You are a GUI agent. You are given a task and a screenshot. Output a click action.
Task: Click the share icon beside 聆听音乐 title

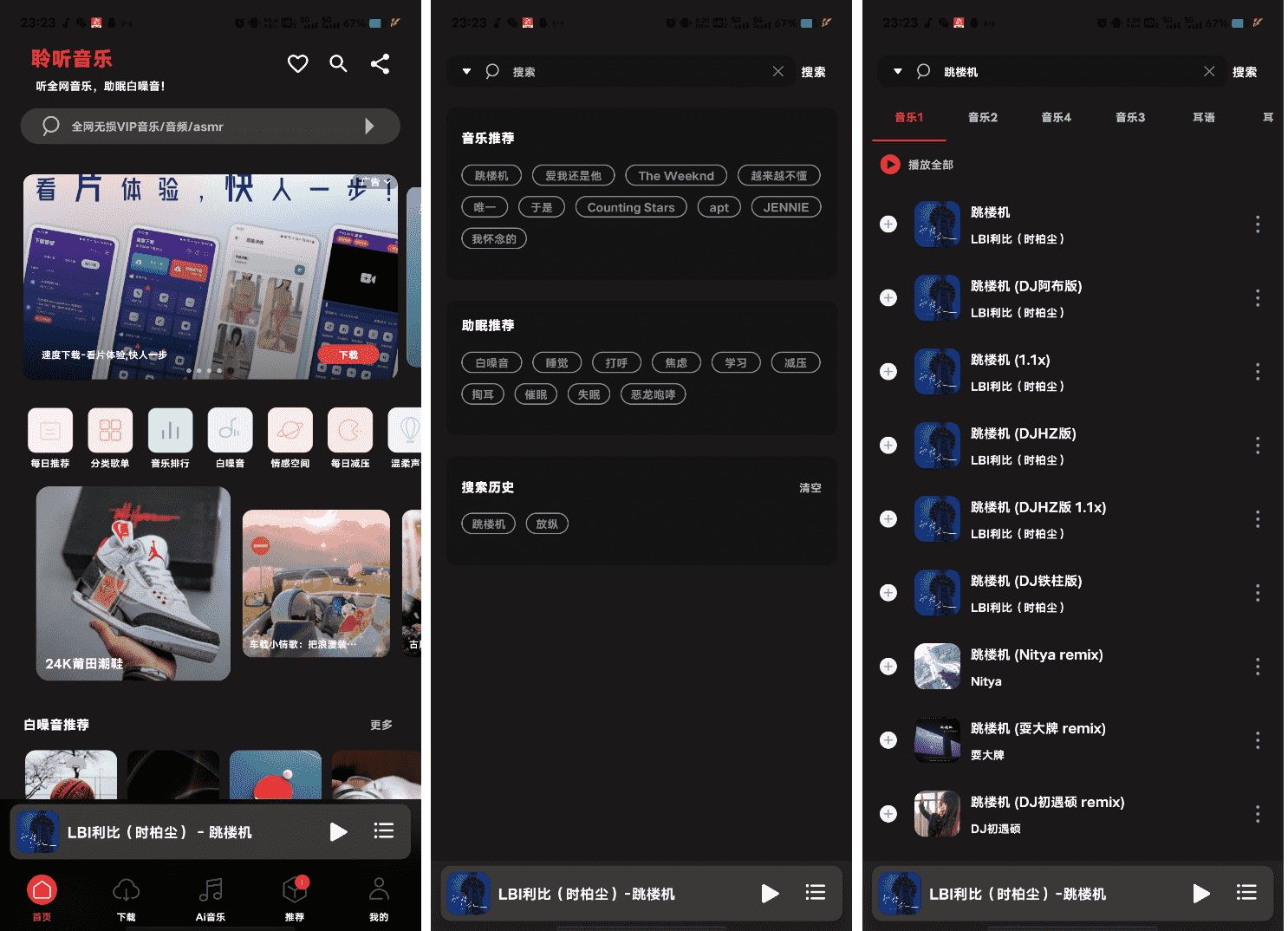pos(380,63)
